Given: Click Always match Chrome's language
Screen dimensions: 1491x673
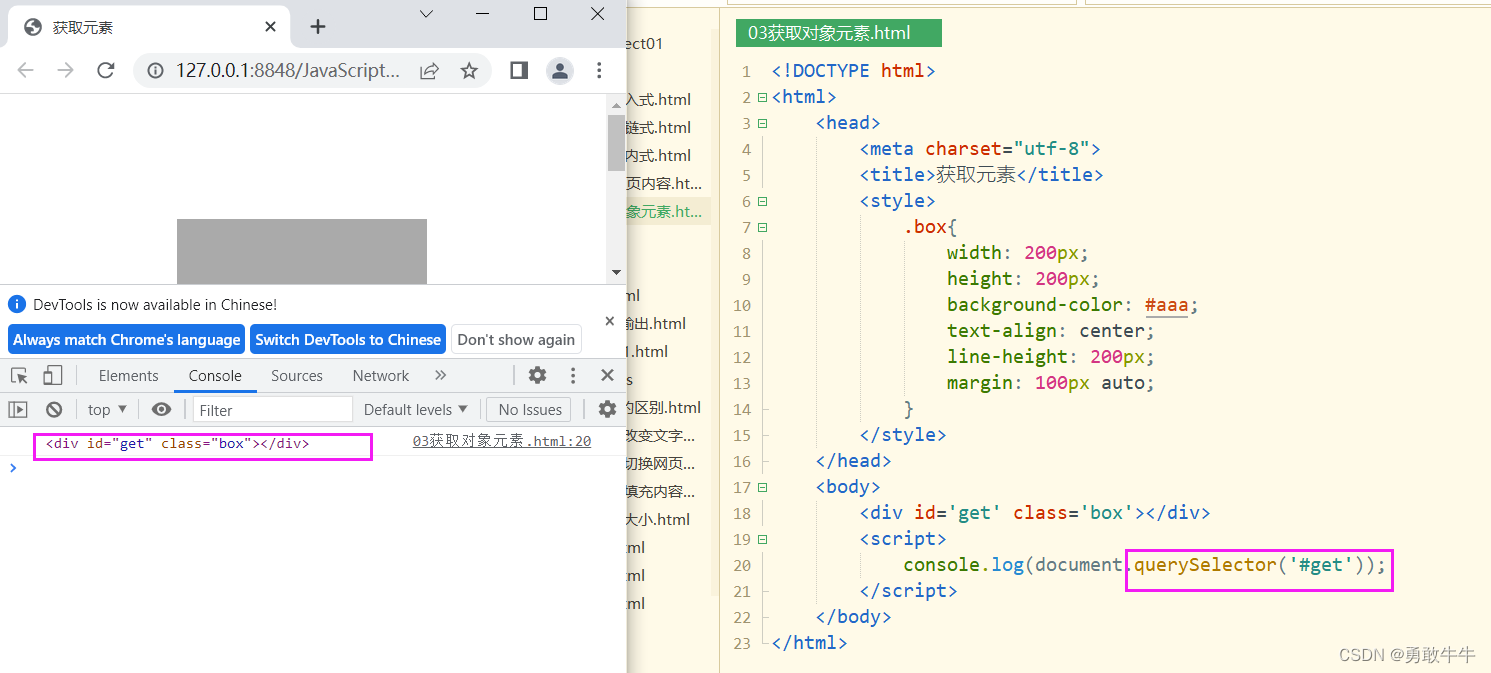Looking at the screenshot, I should click(126, 339).
